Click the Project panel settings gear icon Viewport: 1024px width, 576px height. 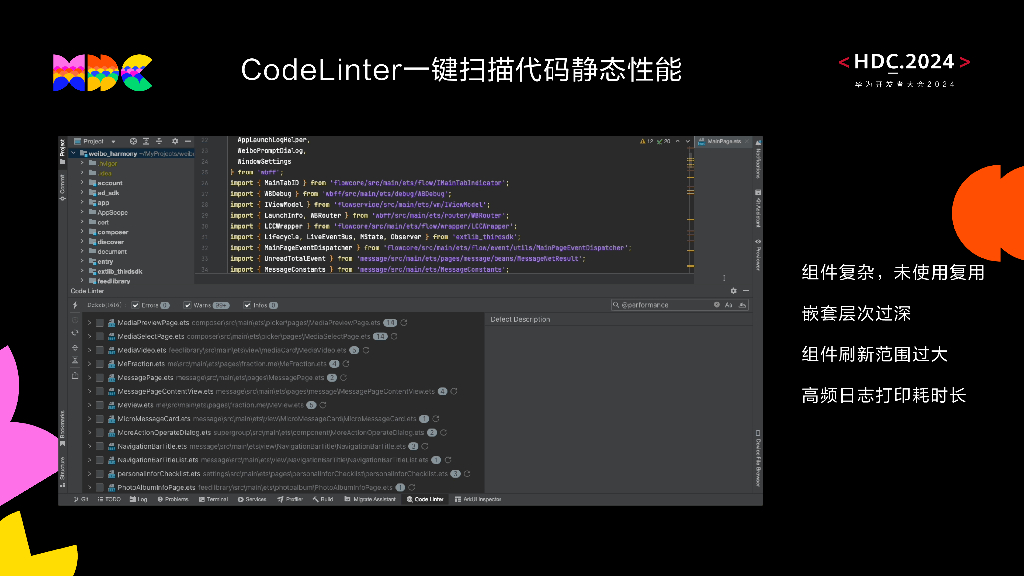click(x=175, y=142)
